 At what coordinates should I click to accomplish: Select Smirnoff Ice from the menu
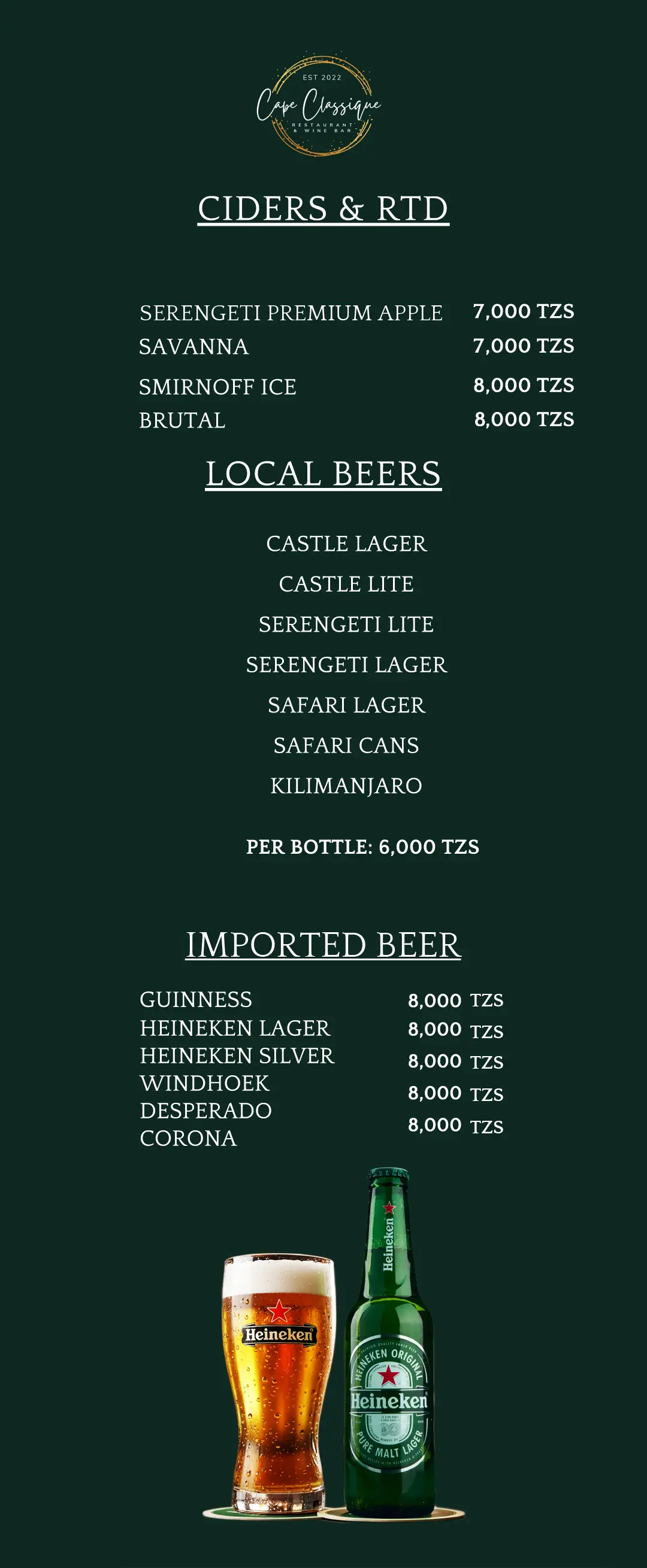[217, 387]
